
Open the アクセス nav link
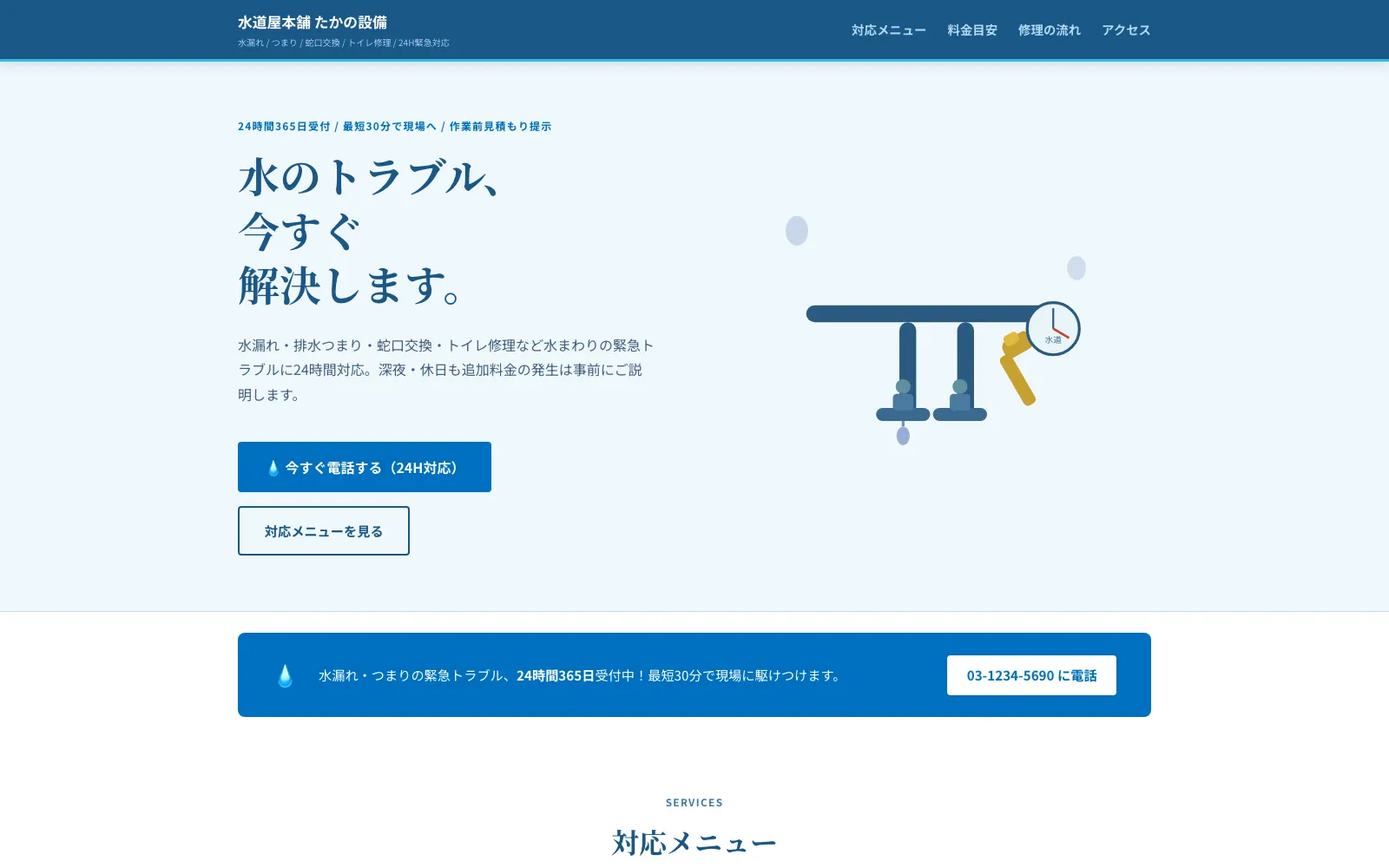pyautogui.click(x=1126, y=30)
